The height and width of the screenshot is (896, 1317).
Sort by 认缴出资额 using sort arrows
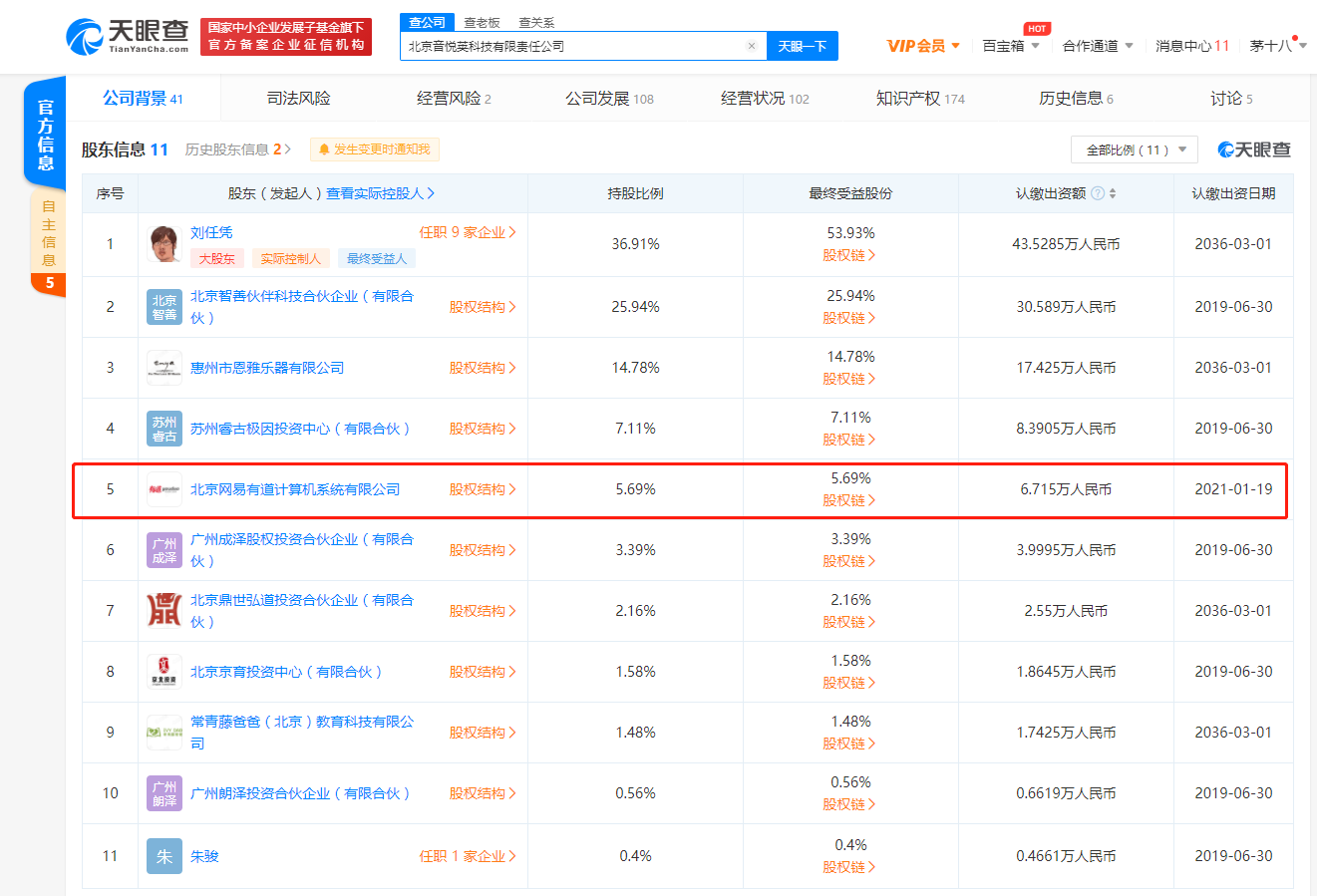click(x=1113, y=193)
